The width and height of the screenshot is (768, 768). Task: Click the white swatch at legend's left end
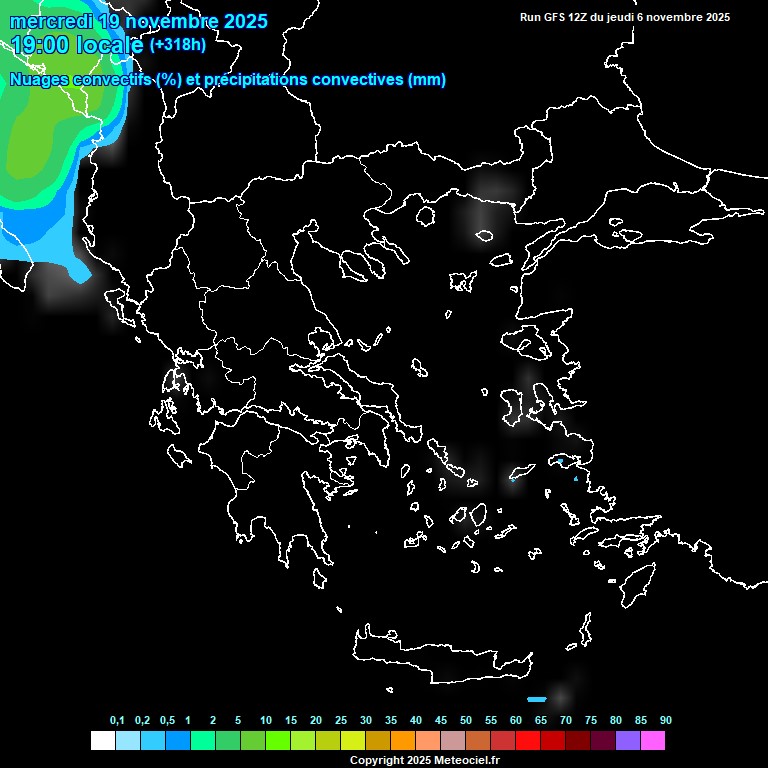click(102, 741)
